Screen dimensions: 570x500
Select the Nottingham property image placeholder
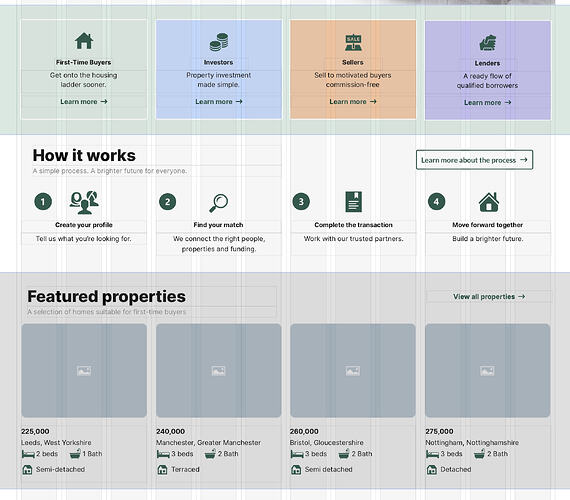tap(487, 371)
